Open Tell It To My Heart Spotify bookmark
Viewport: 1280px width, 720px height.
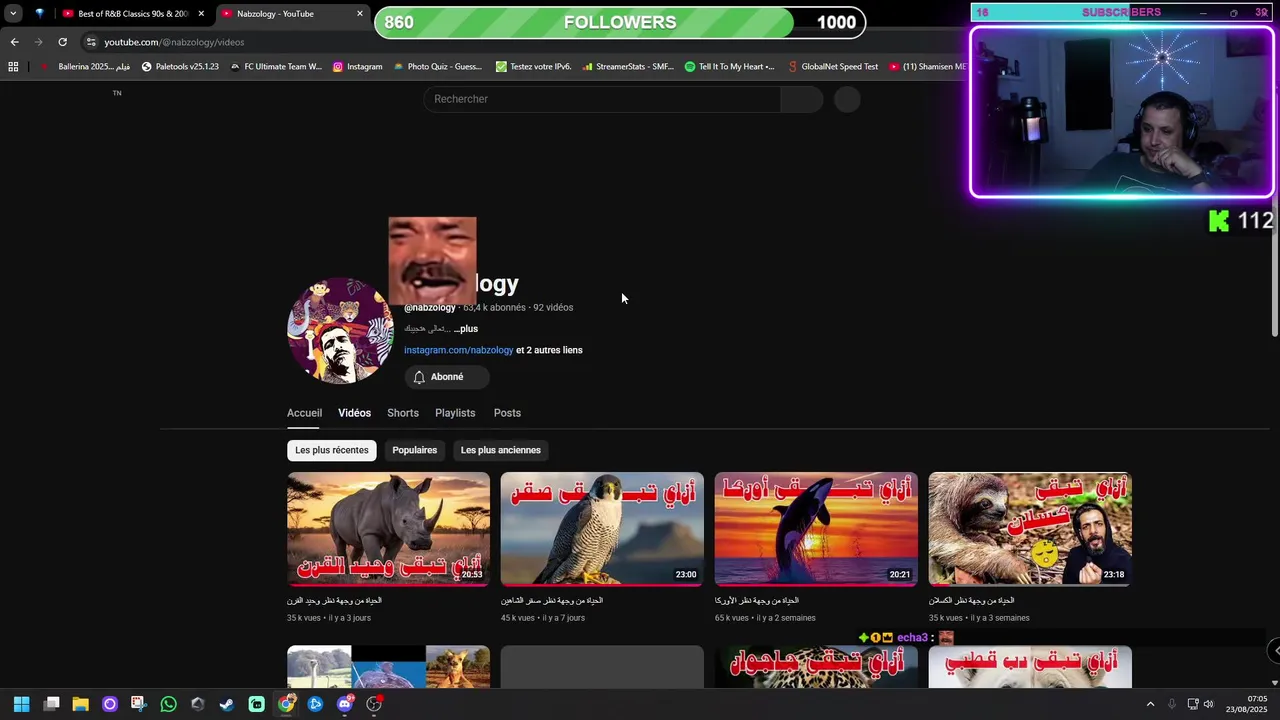point(730,67)
